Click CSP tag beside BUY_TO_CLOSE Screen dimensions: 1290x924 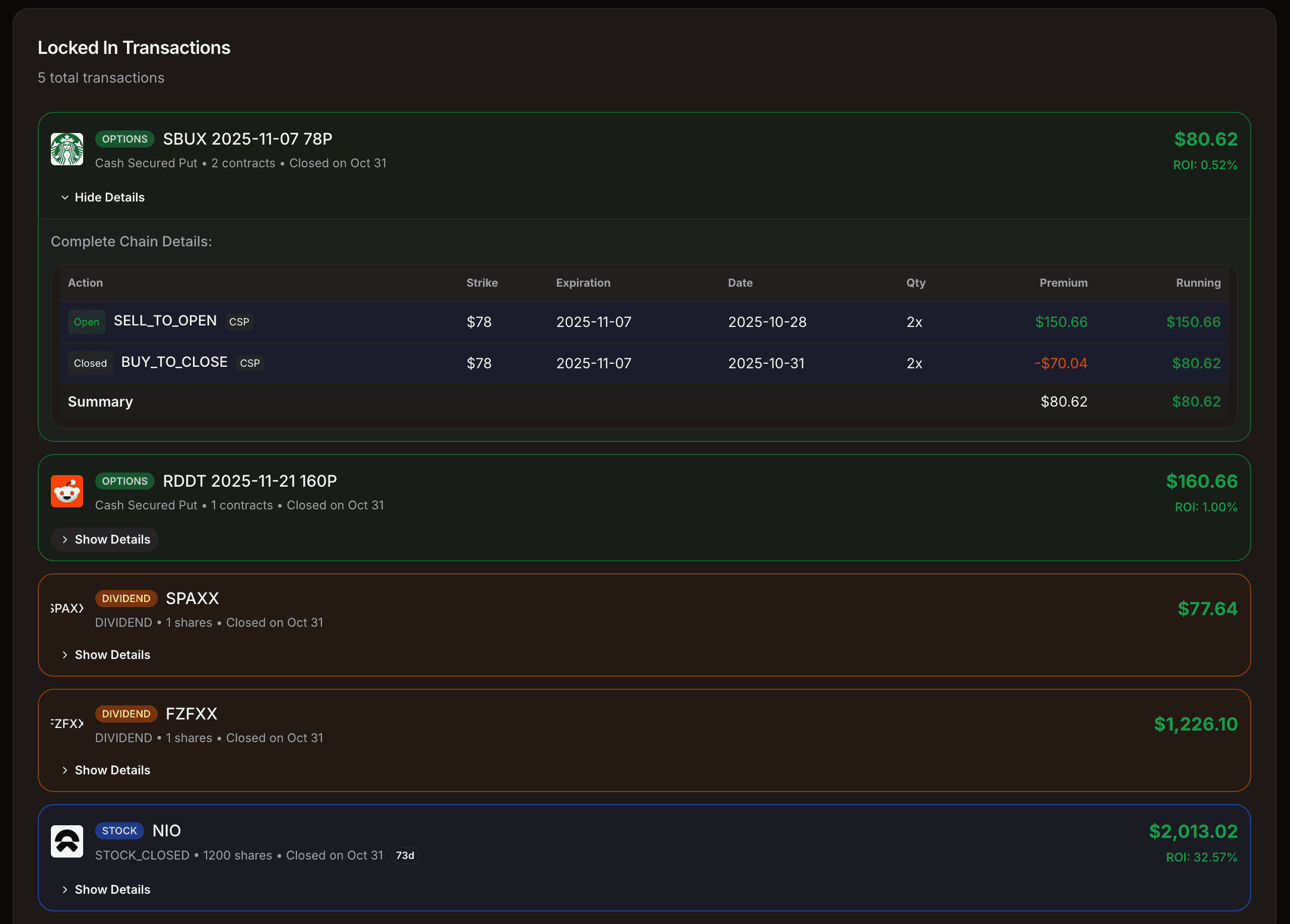pos(250,363)
